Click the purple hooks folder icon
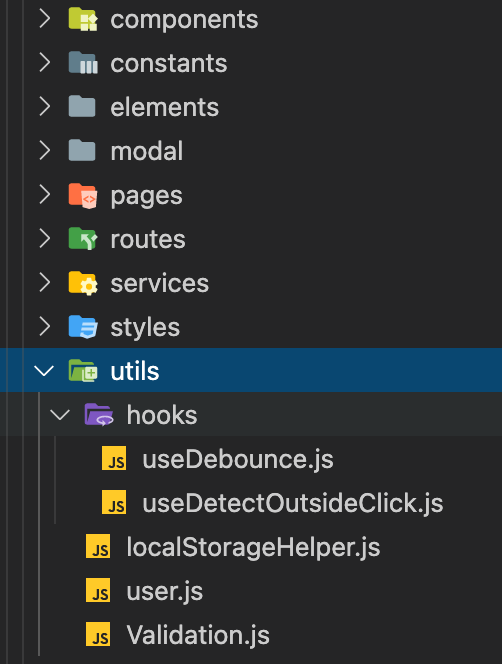The height and width of the screenshot is (664, 502). pyautogui.click(x=99, y=415)
